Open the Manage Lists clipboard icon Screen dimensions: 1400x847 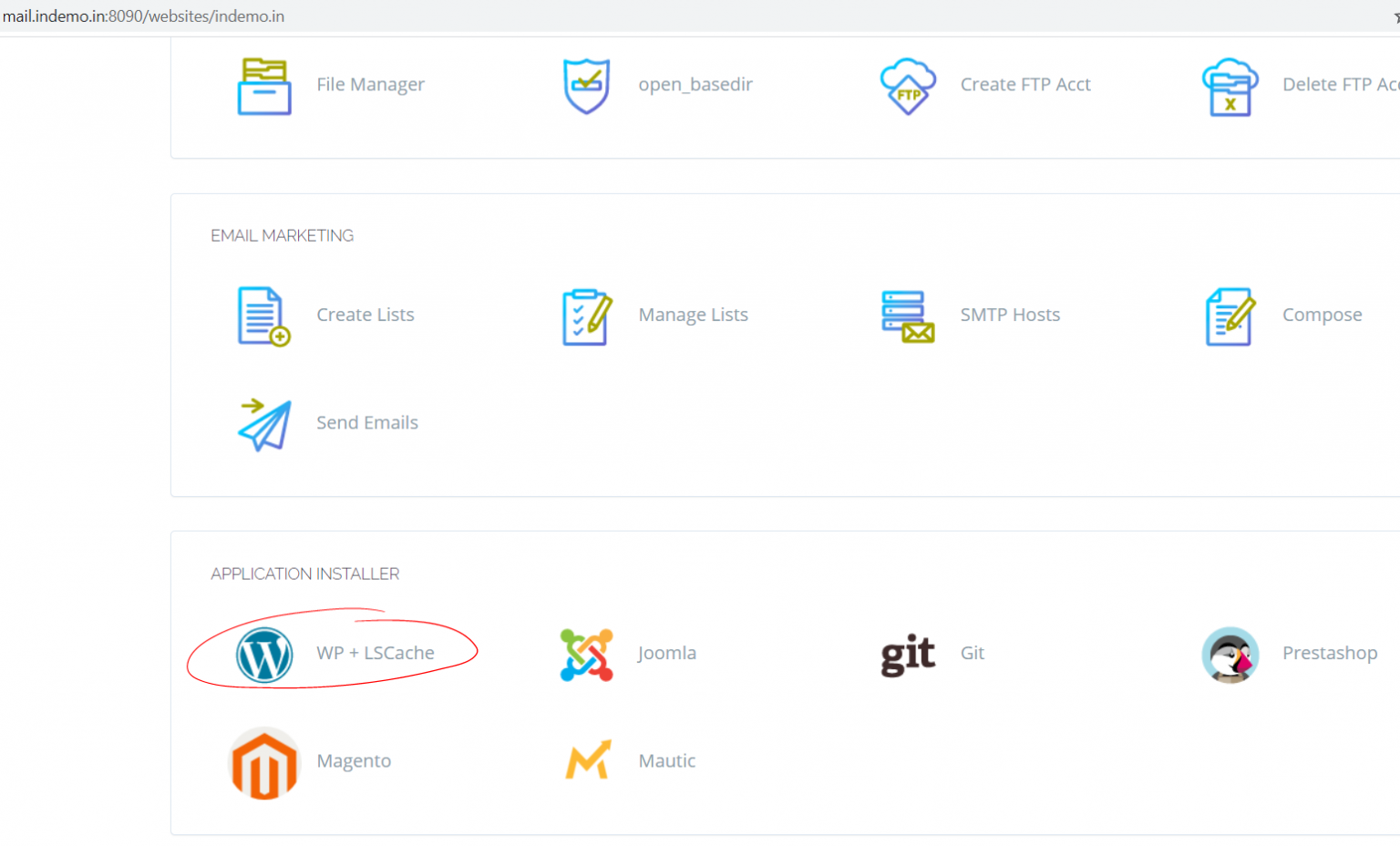586,316
